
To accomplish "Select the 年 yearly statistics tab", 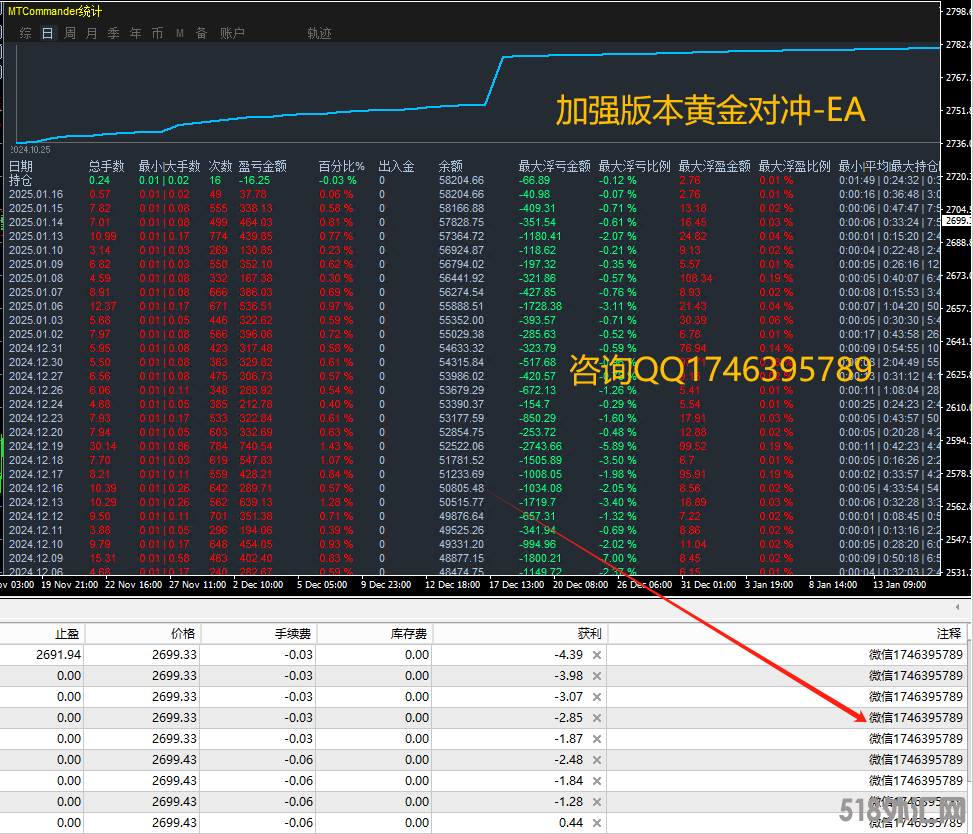I will coord(135,33).
